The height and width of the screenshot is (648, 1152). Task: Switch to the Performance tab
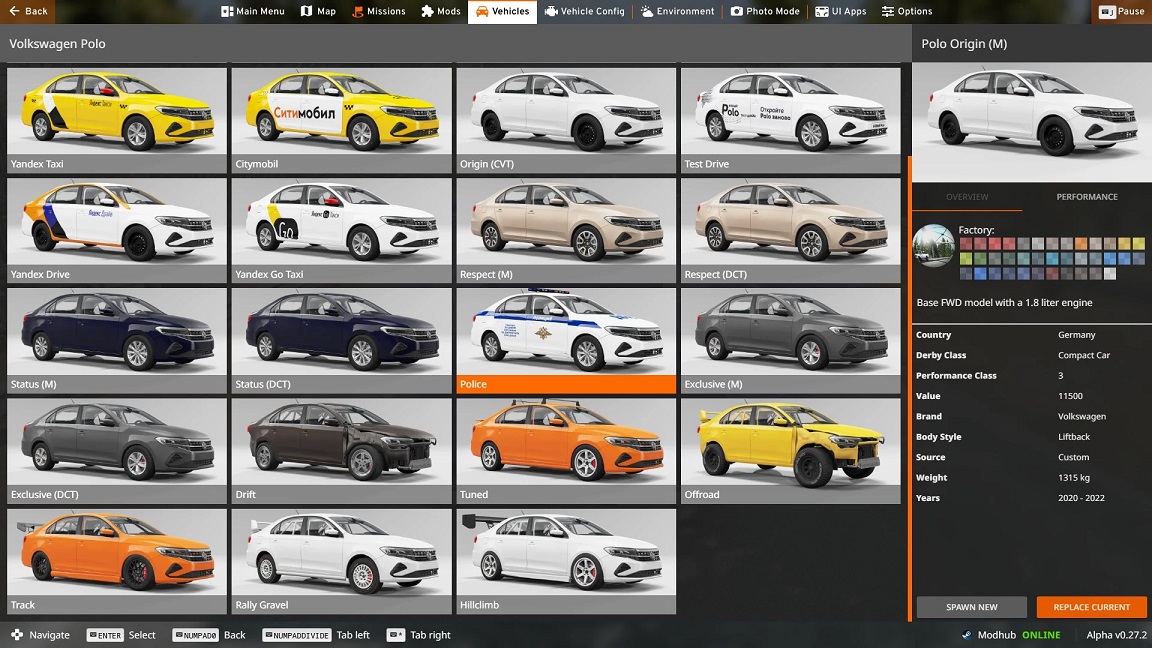(1087, 197)
